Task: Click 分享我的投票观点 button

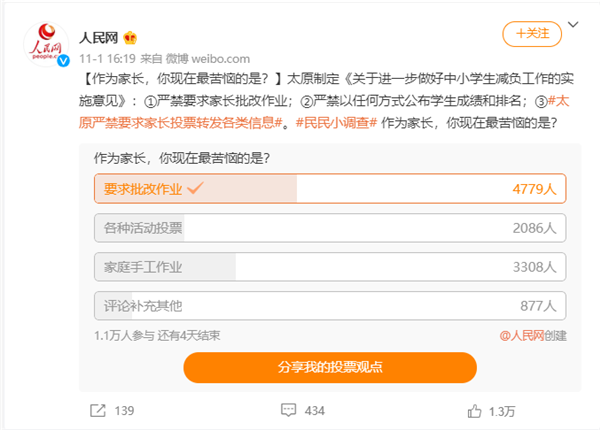Action: coord(330,367)
